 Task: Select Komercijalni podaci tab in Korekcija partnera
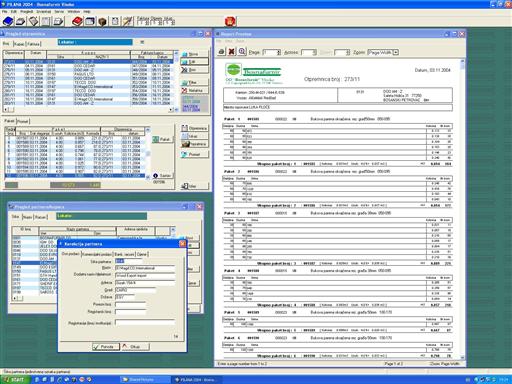tap(97, 254)
